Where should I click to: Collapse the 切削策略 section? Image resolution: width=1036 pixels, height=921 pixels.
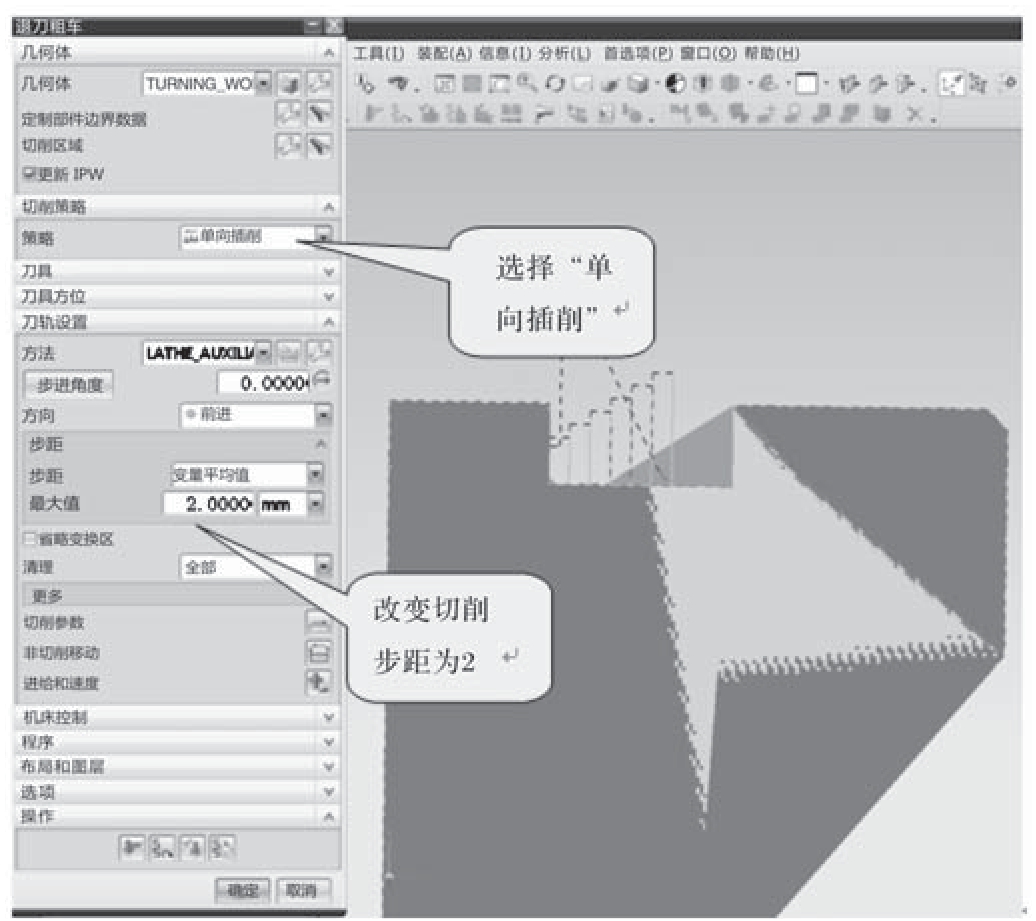[177, 207]
